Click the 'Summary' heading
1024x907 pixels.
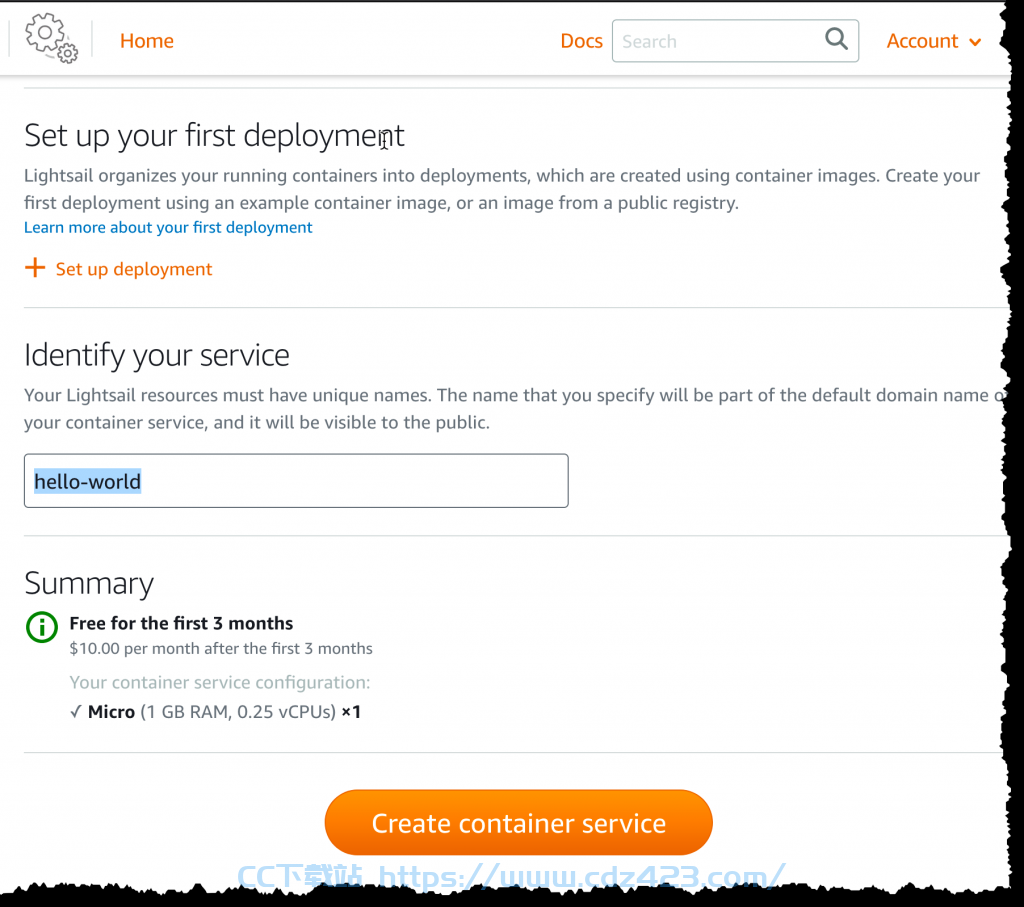pyautogui.click(x=89, y=583)
